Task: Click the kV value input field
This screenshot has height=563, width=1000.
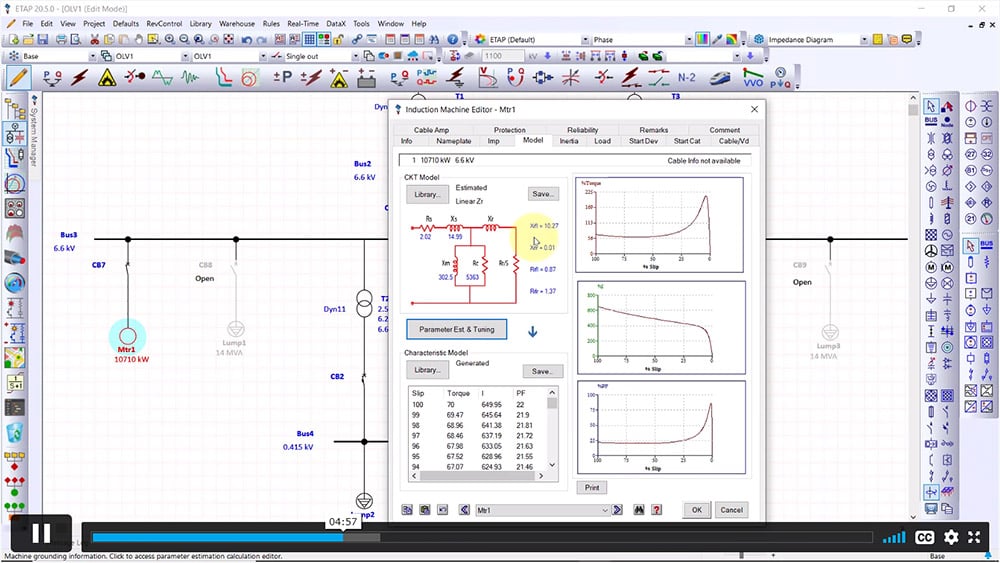Action: 503,56
